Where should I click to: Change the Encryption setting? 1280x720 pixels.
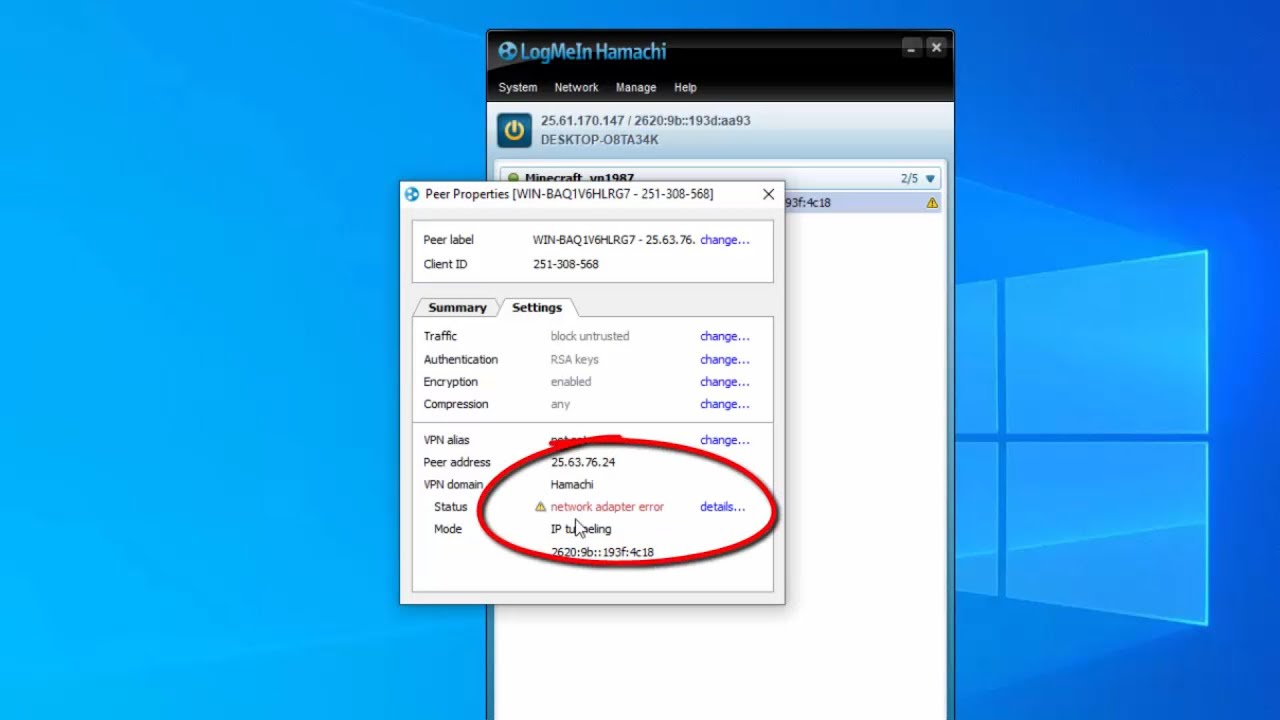[724, 382]
